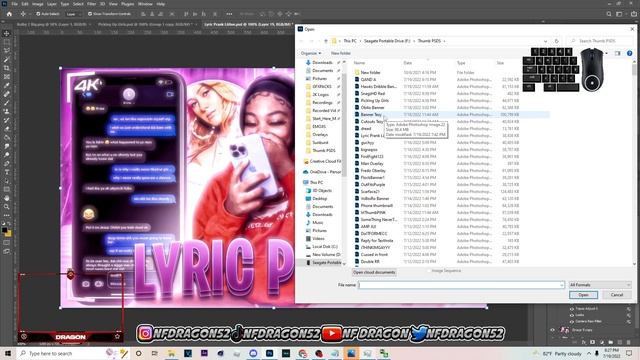This screenshot has width=640, height=360.
Task: Click the foreground color swatch
Action: coord(4,230)
